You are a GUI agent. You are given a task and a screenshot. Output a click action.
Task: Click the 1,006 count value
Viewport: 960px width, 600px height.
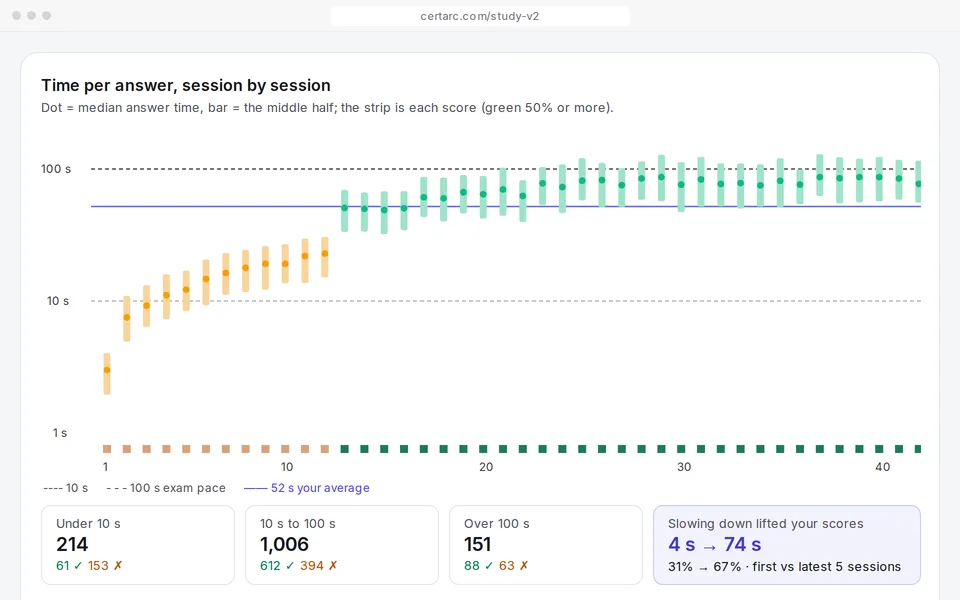click(284, 544)
